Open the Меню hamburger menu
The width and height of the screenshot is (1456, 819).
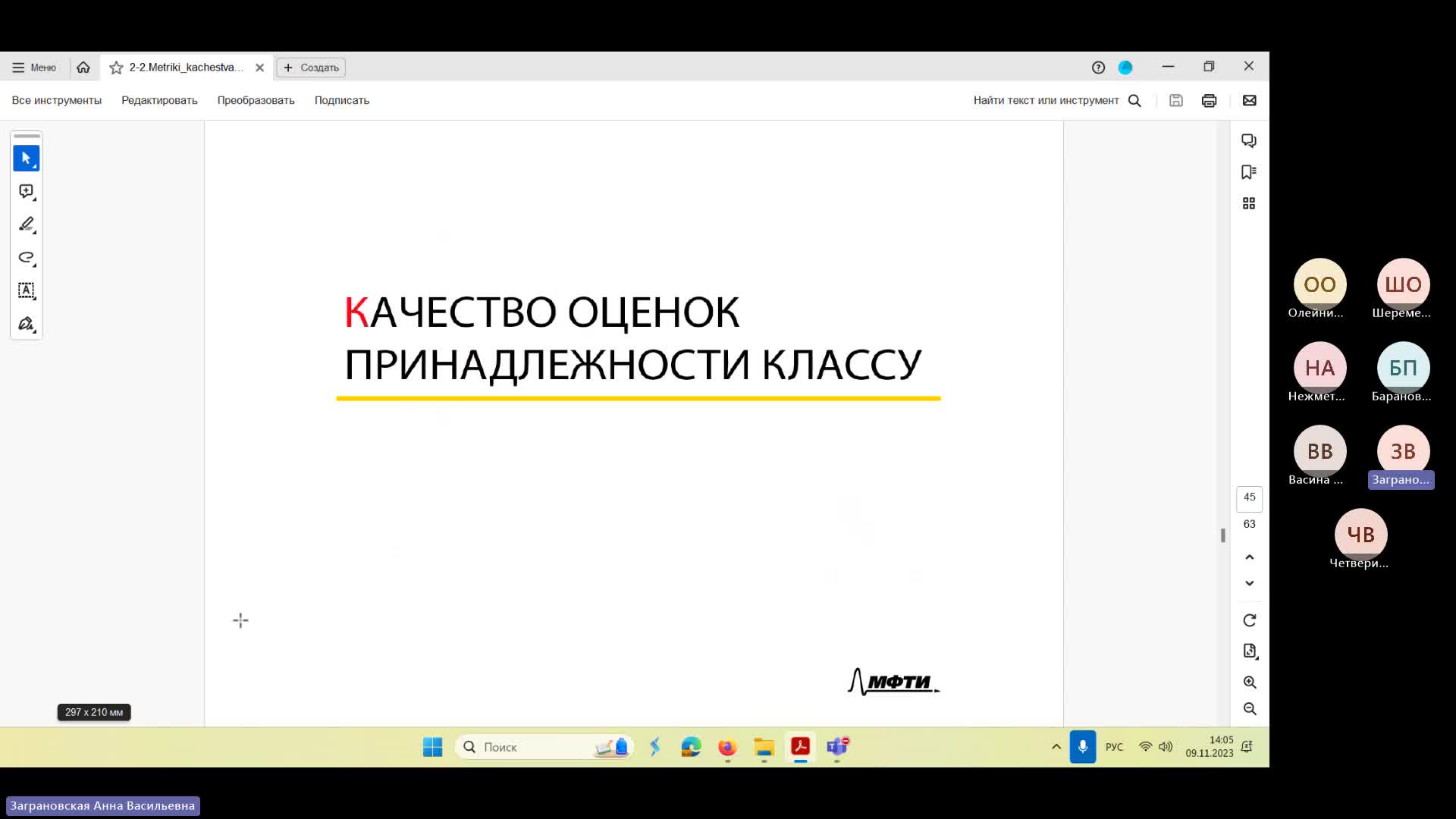[34, 67]
